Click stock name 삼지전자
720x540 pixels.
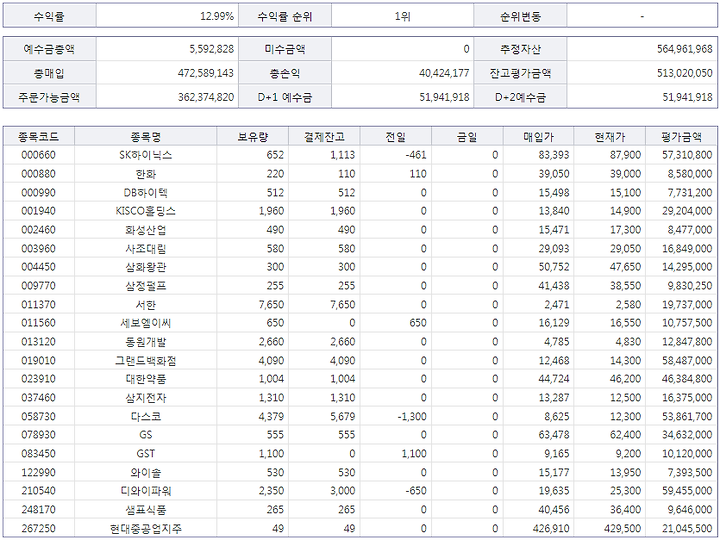point(146,398)
